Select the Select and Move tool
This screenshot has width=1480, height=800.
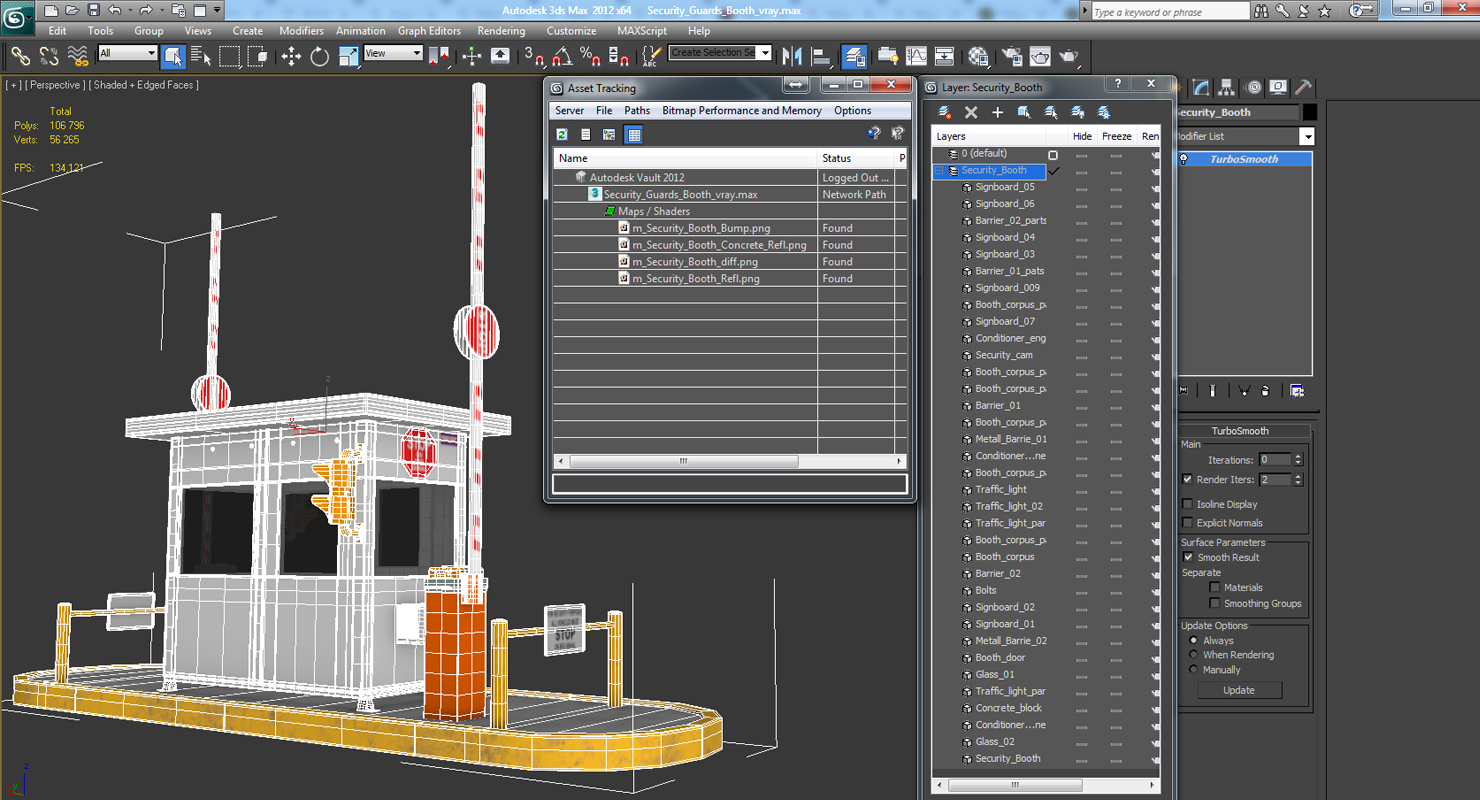click(291, 56)
